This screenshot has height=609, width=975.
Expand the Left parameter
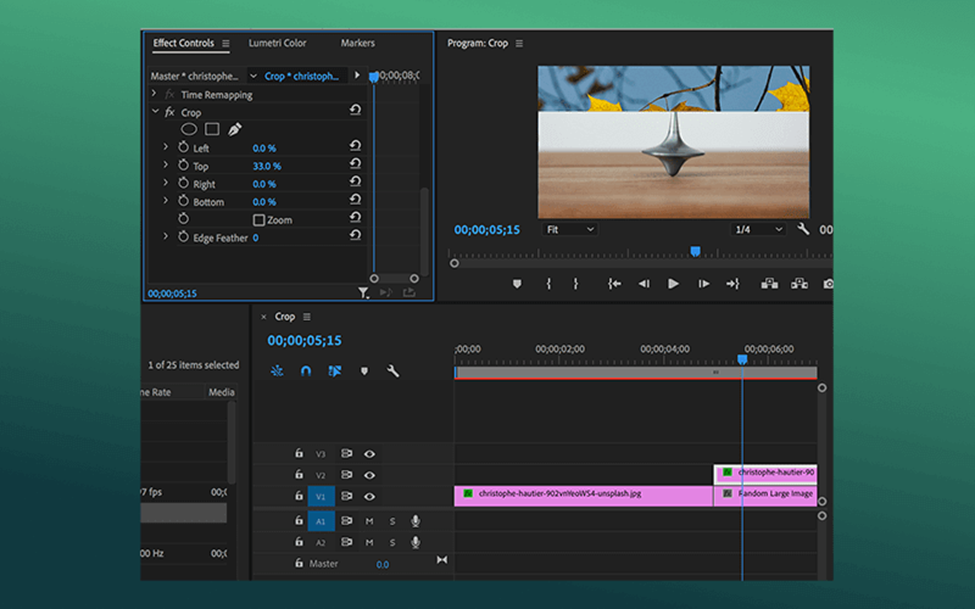165,147
